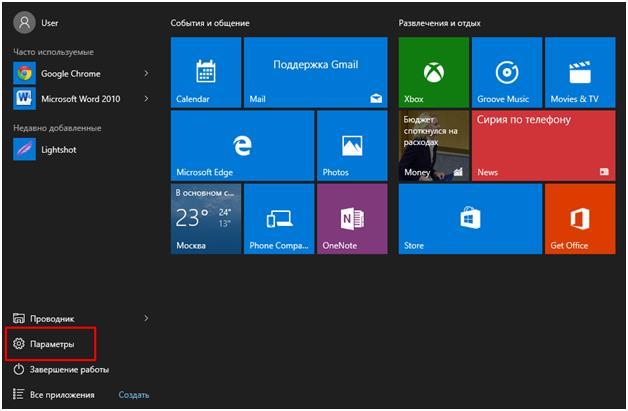628x411 pixels.
Task: Click the User account name
Action: [50, 23]
